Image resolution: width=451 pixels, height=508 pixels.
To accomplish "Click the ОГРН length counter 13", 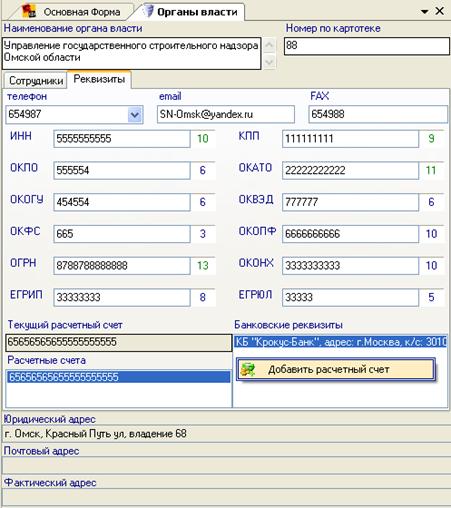I will tap(203, 266).
